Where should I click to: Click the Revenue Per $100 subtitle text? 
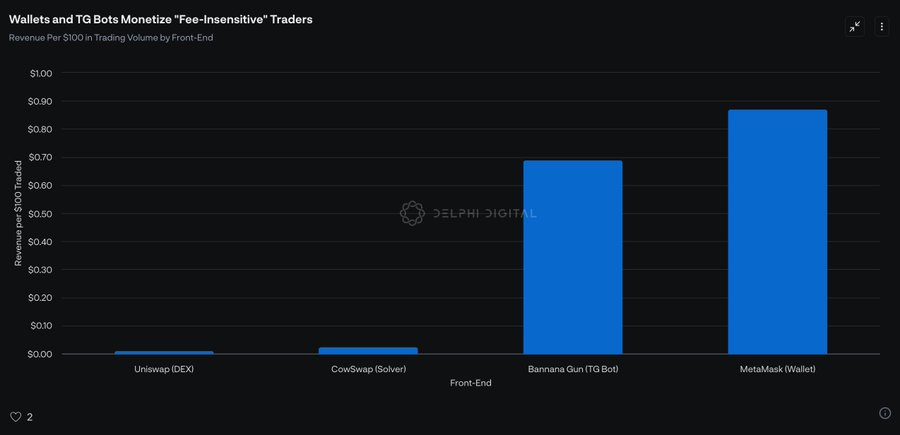(111, 38)
